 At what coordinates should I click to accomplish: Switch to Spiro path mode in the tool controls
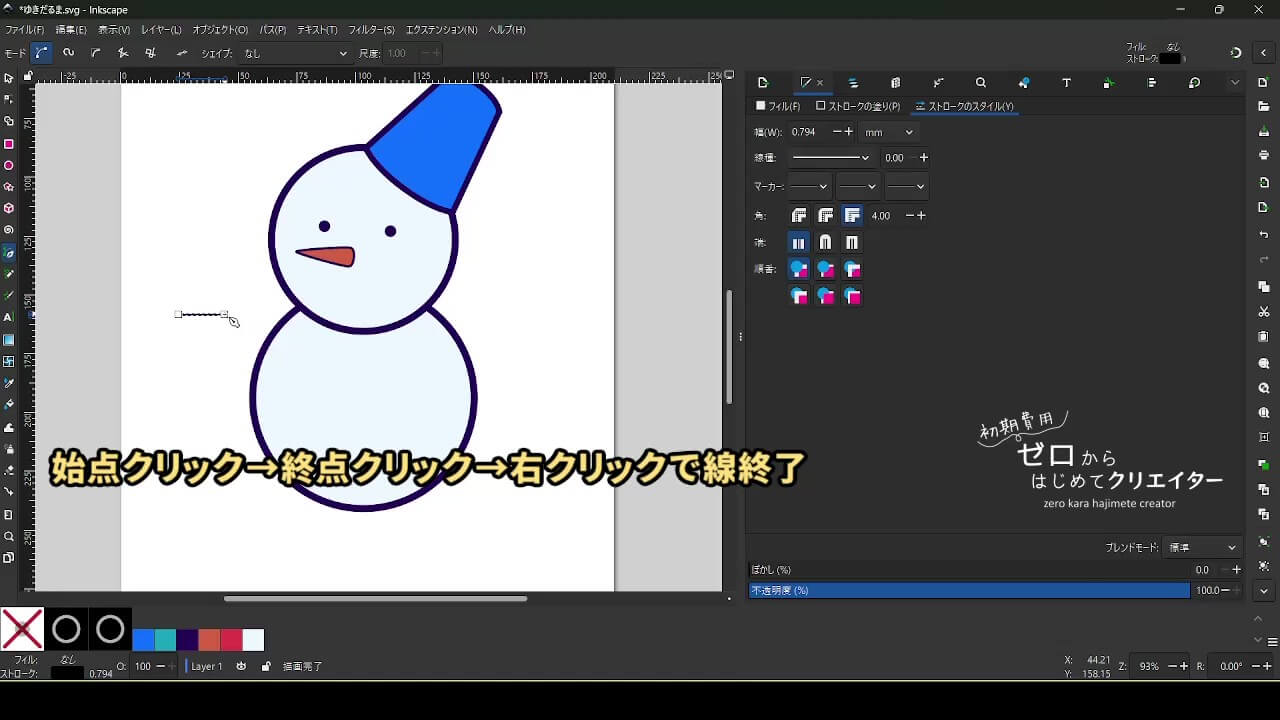[x=68, y=53]
